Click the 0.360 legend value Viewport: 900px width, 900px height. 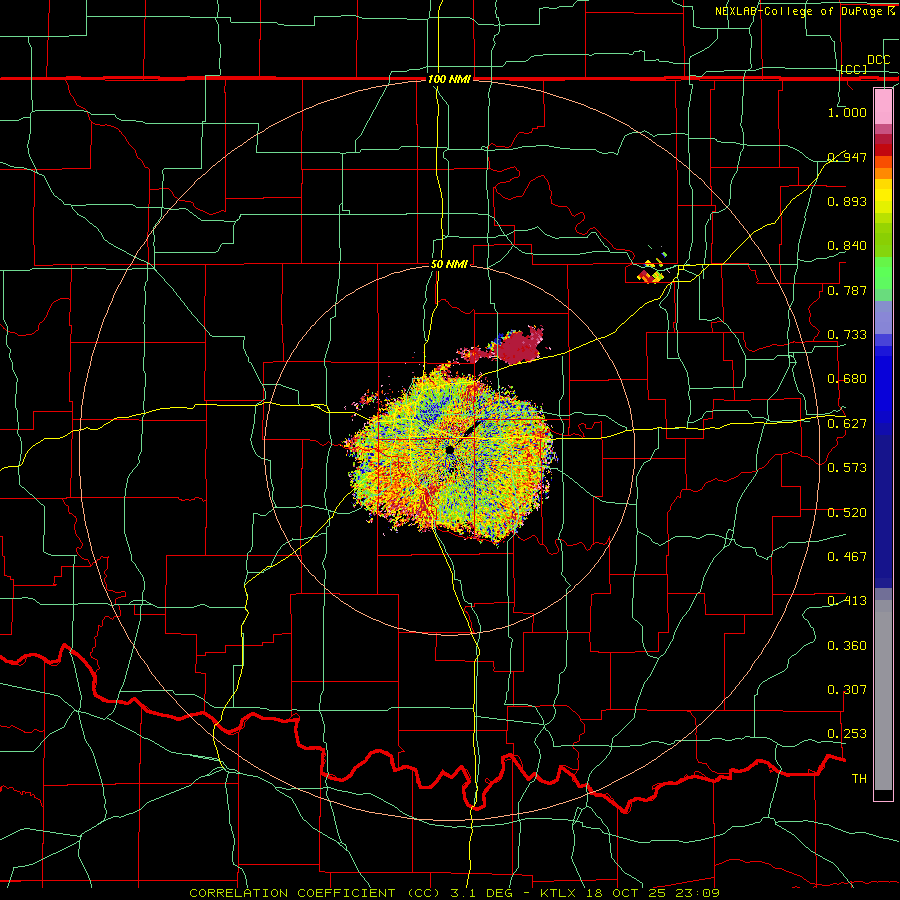click(847, 646)
